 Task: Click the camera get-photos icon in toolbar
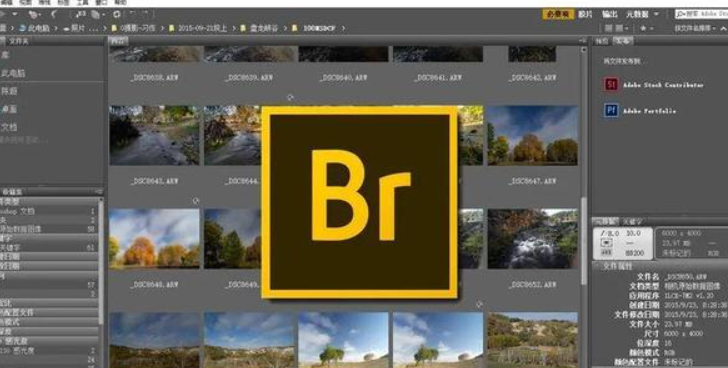tap(33, 14)
